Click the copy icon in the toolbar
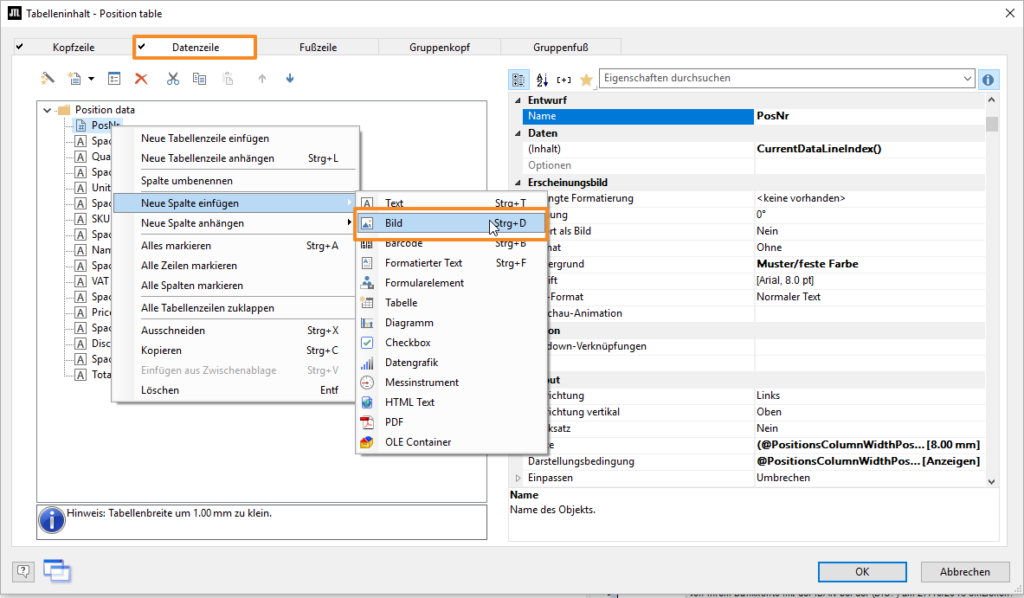Viewport: 1024px width, 598px height. click(199, 78)
